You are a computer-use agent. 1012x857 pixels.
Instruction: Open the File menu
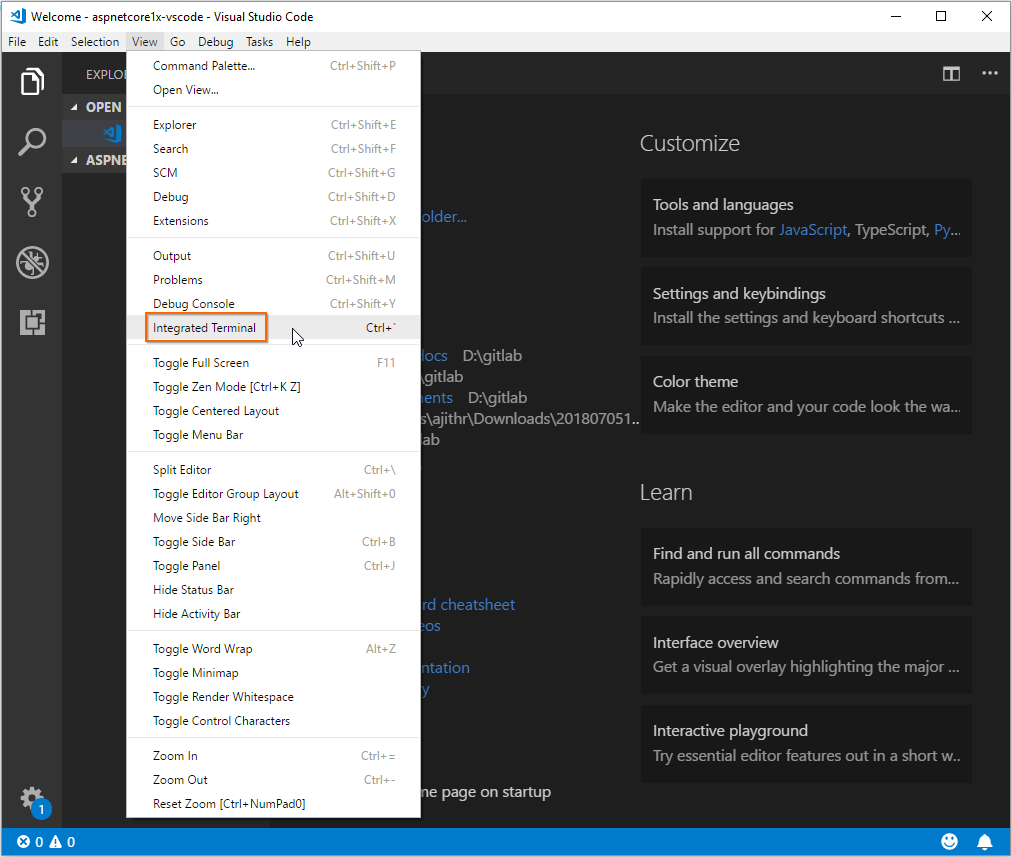pos(17,42)
